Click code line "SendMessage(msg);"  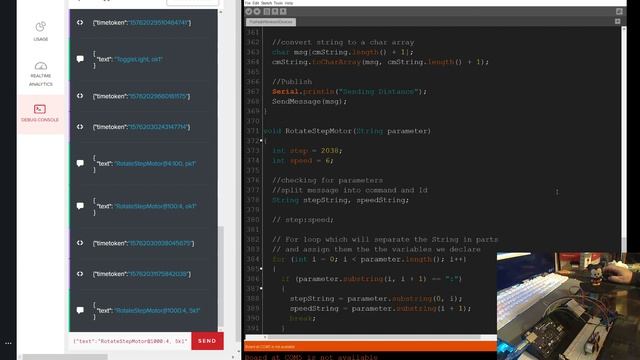309,101
